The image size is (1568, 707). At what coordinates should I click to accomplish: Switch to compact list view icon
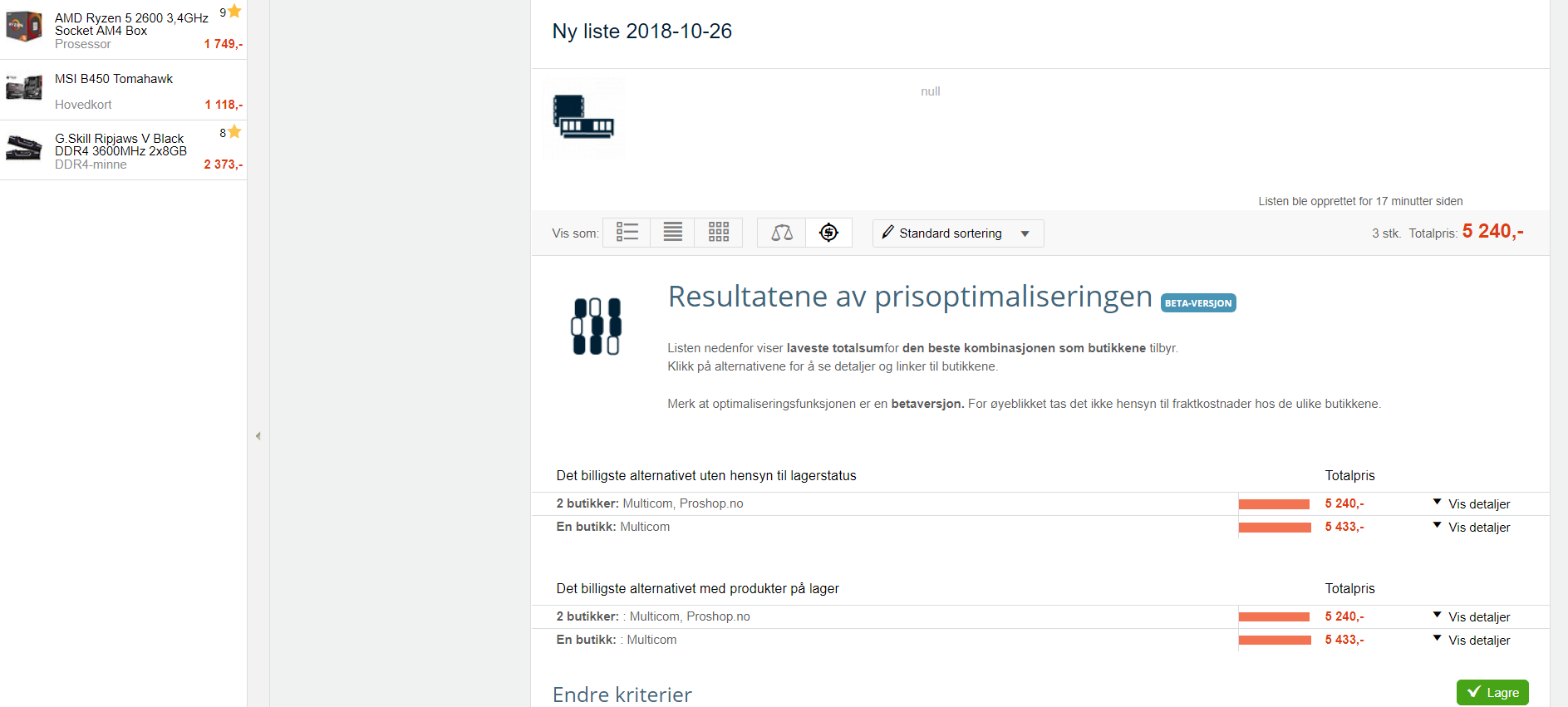coord(673,233)
